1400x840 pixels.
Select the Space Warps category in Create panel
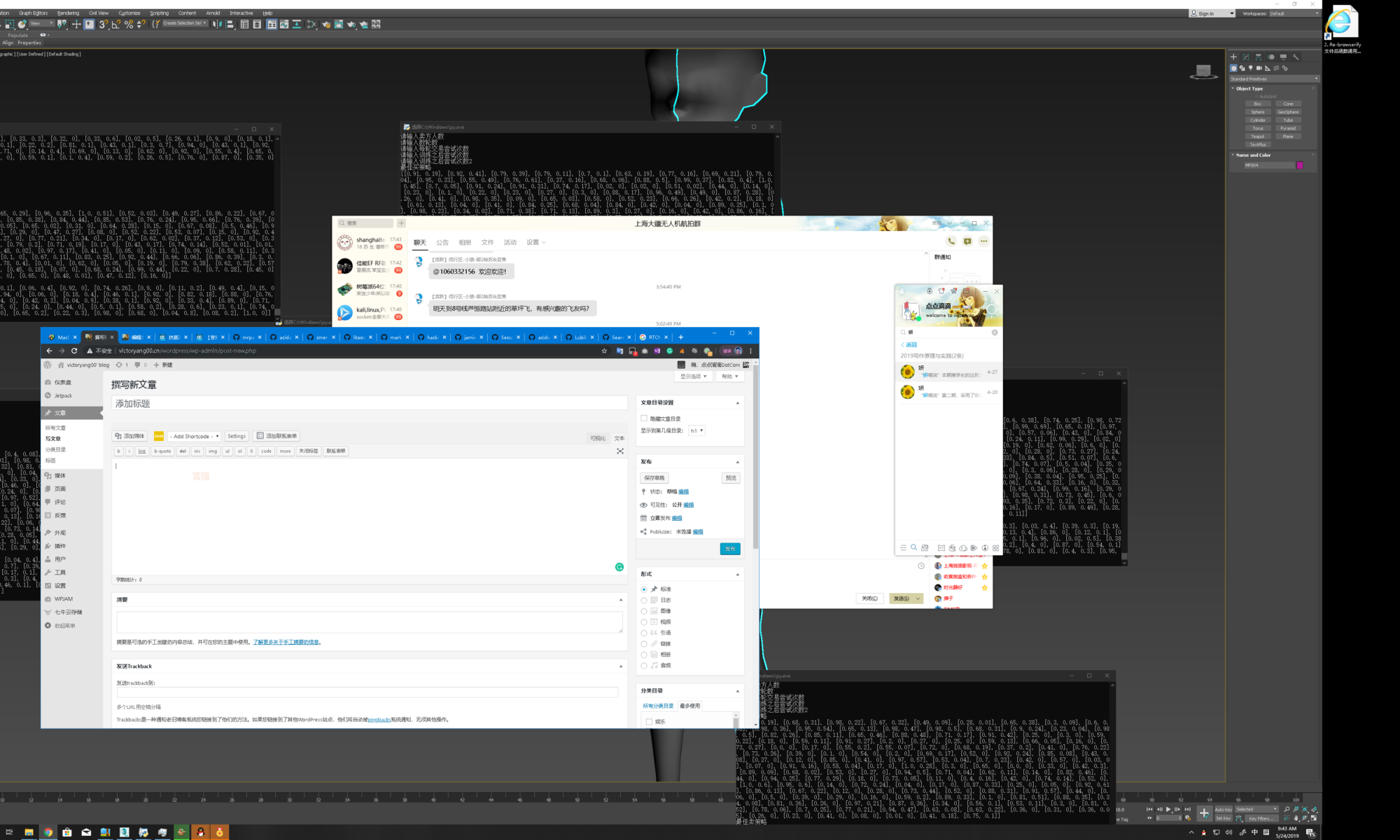pos(1276,68)
